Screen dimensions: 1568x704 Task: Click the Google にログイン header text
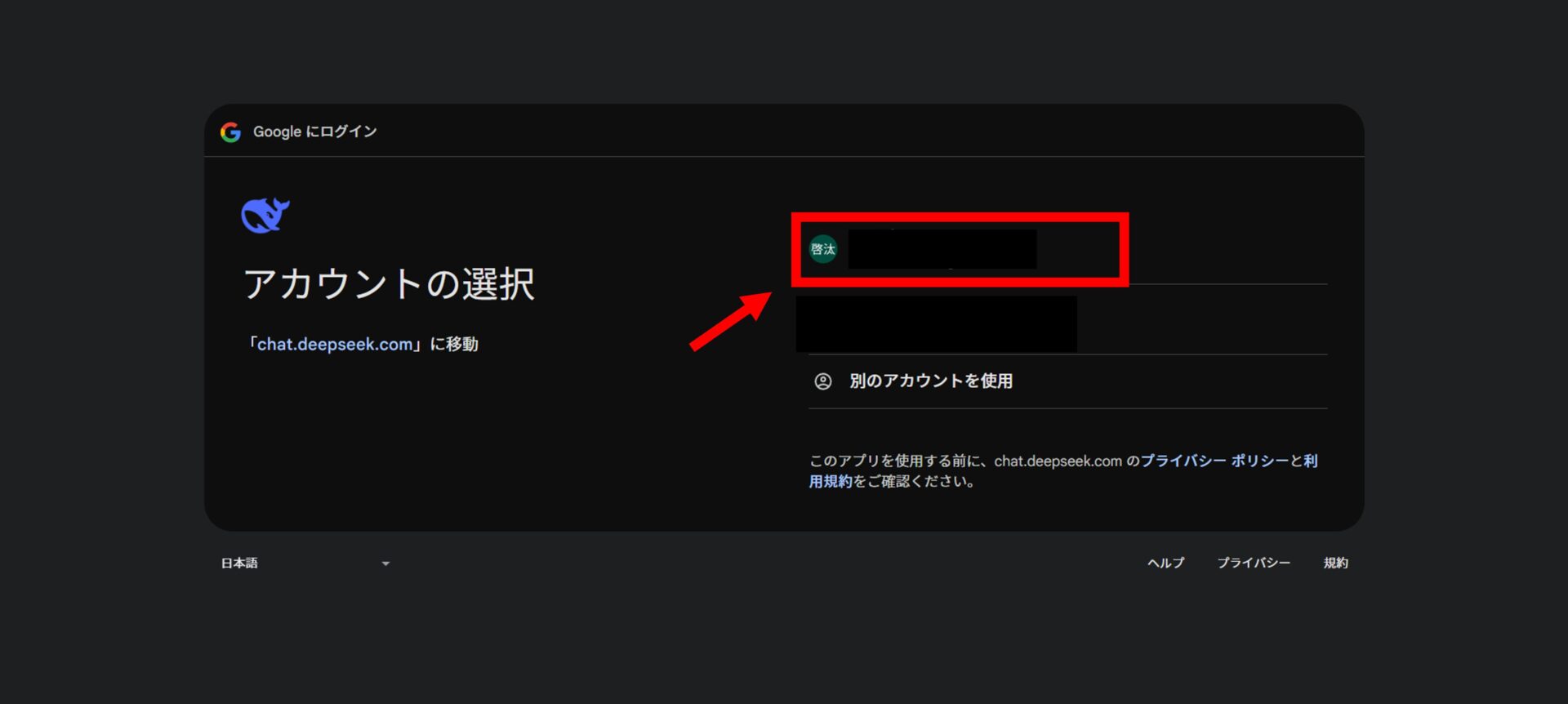point(314,131)
